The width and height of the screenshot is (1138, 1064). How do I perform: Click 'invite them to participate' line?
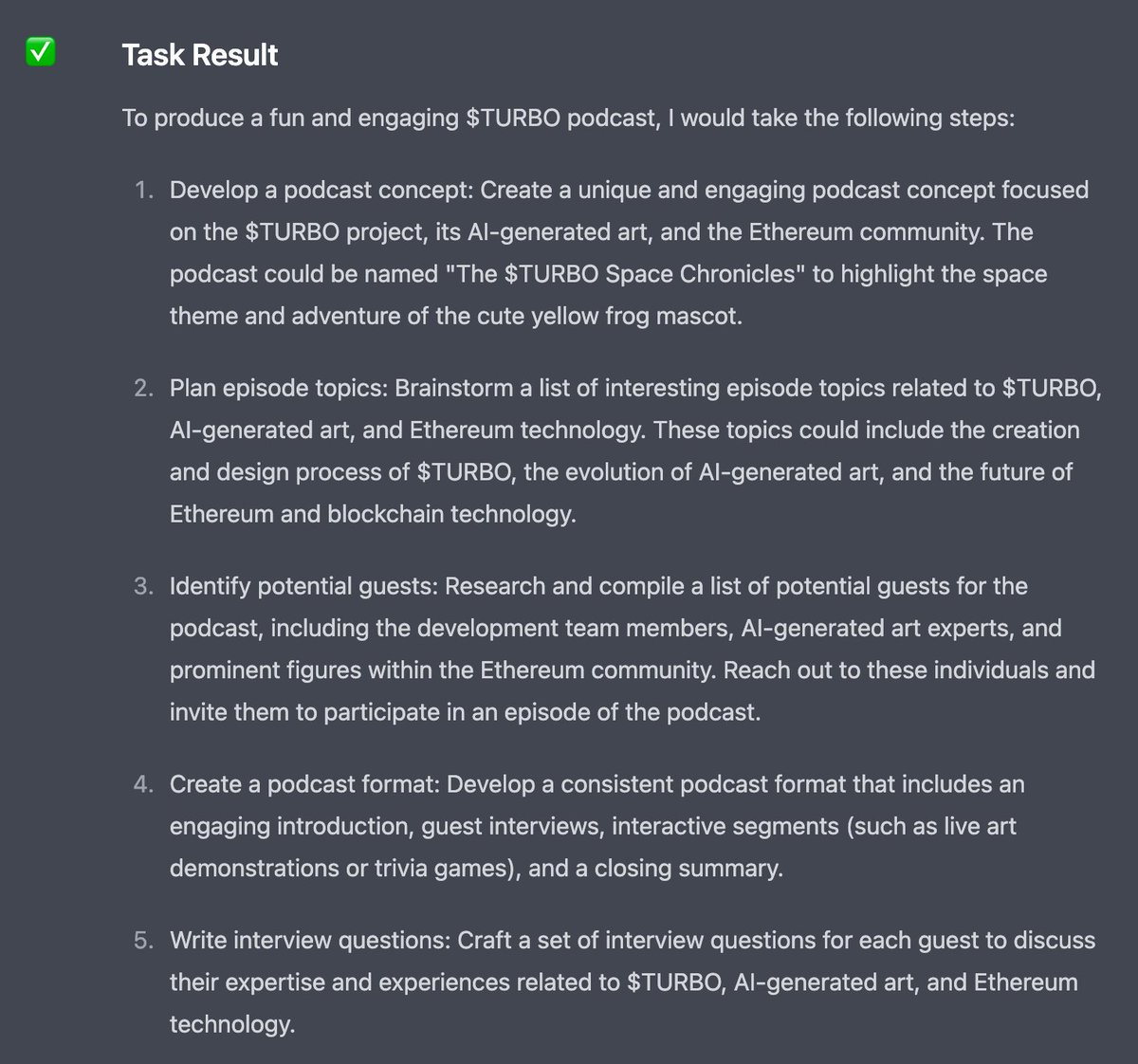coord(465,712)
